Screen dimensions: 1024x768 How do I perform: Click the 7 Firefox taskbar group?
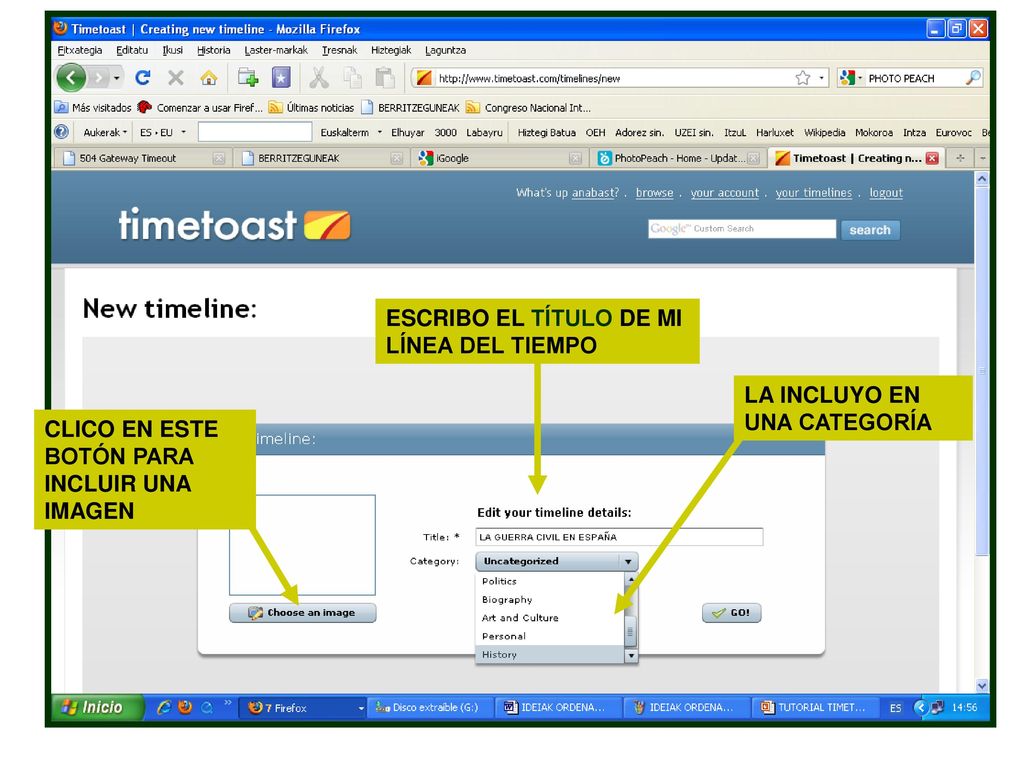(x=304, y=707)
